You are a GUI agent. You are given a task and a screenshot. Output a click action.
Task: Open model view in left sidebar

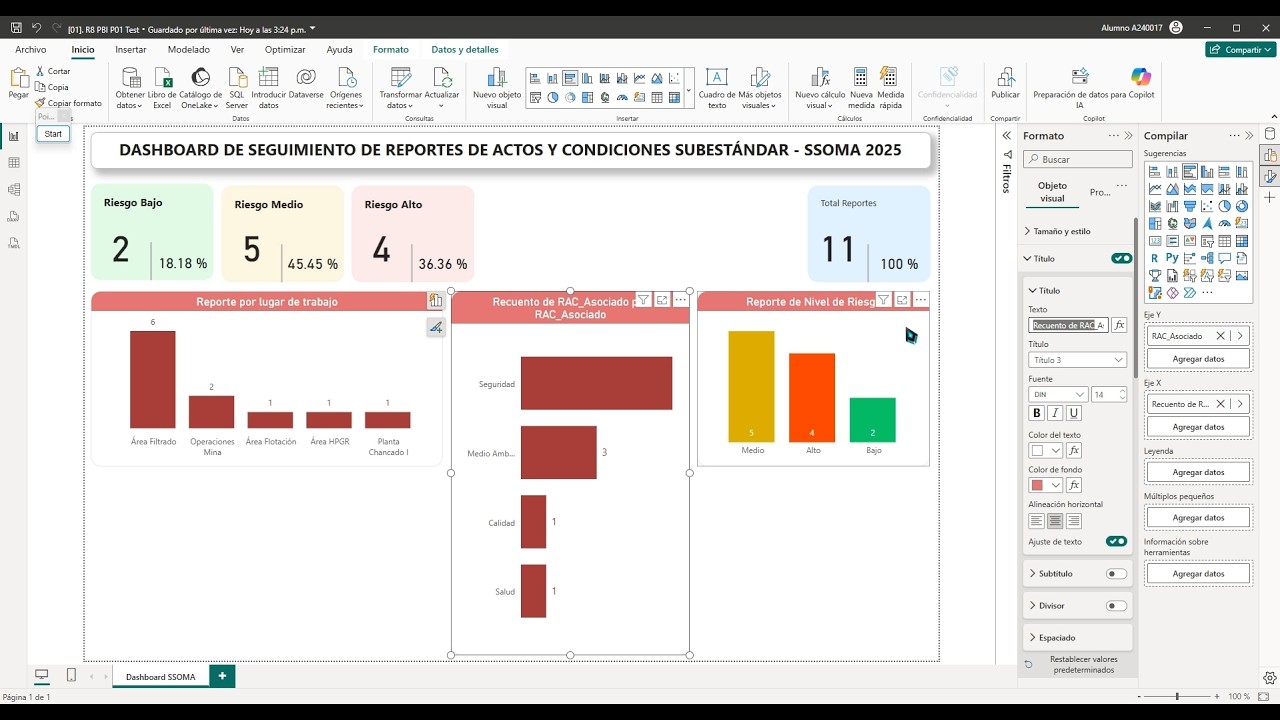coord(14,190)
